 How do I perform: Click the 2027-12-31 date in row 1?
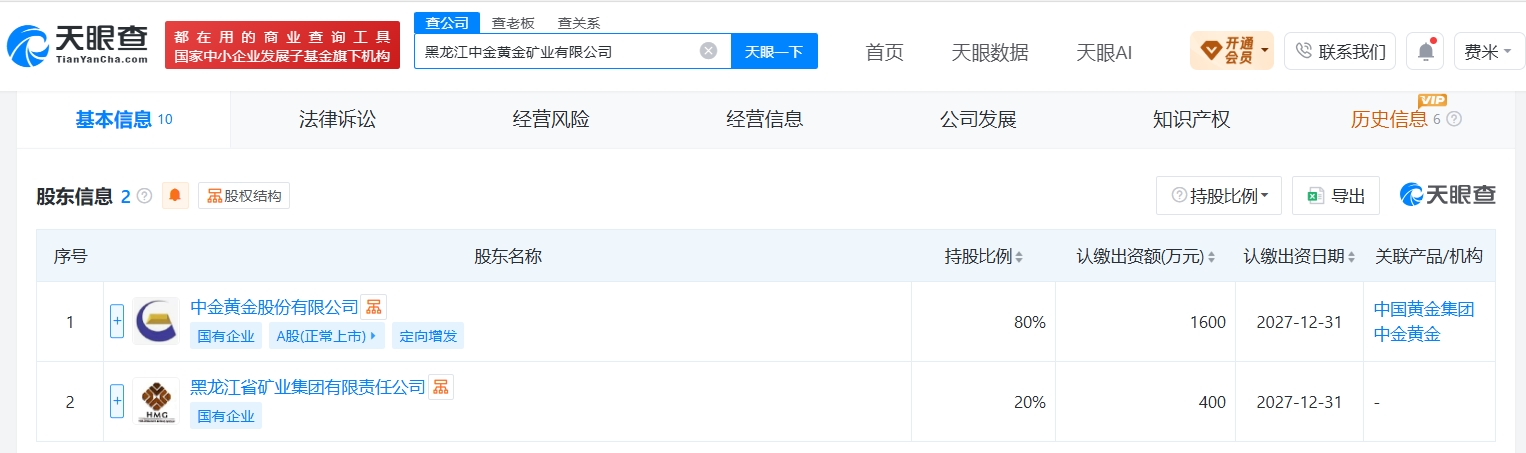[x=1300, y=322]
